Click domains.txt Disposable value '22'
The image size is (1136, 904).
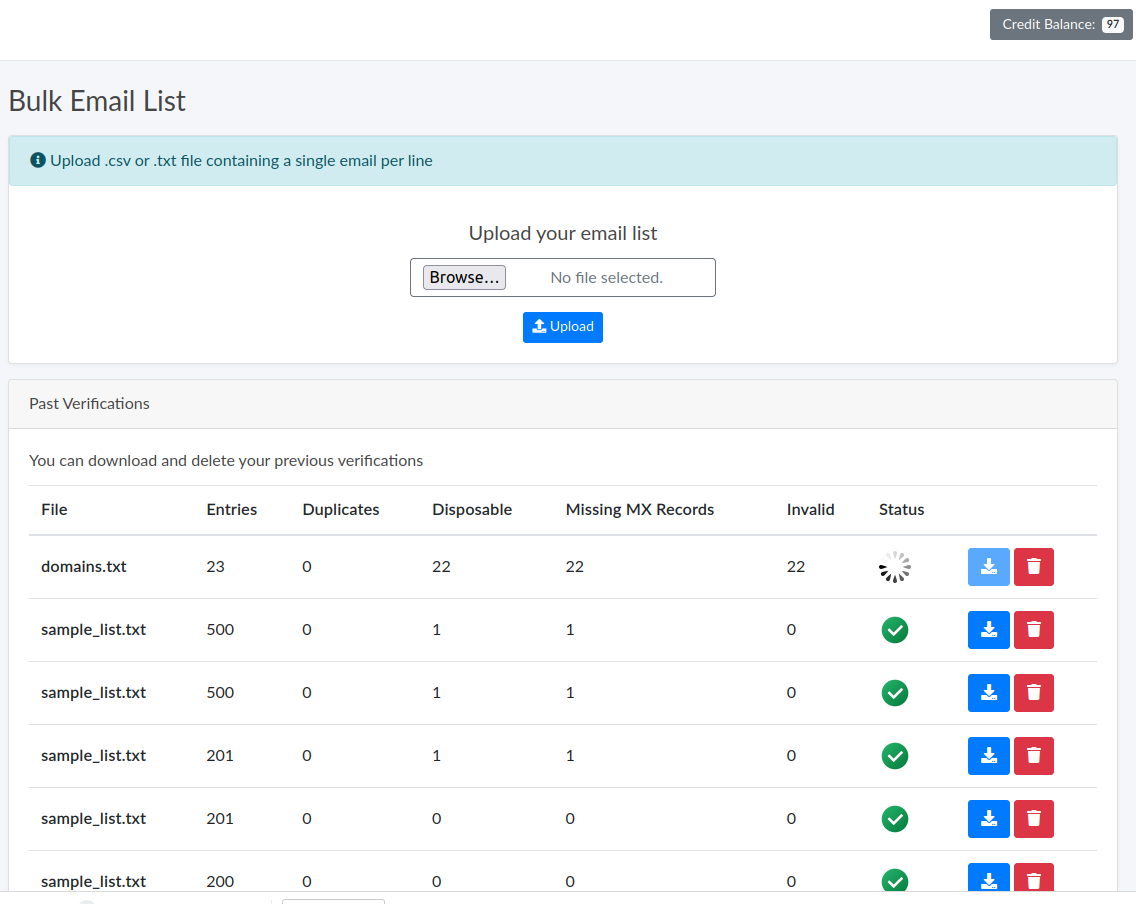click(x=441, y=566)
